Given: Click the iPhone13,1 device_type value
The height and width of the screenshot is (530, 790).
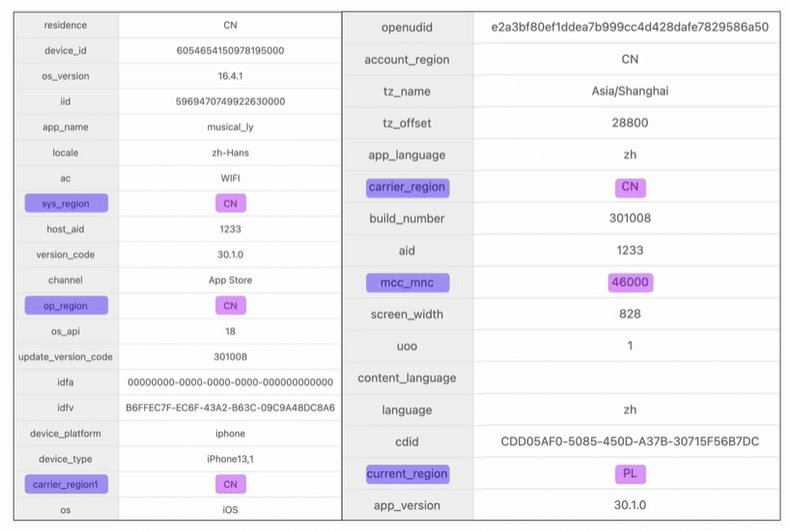Looking at the screenshot, I should (x=230, y=459).
